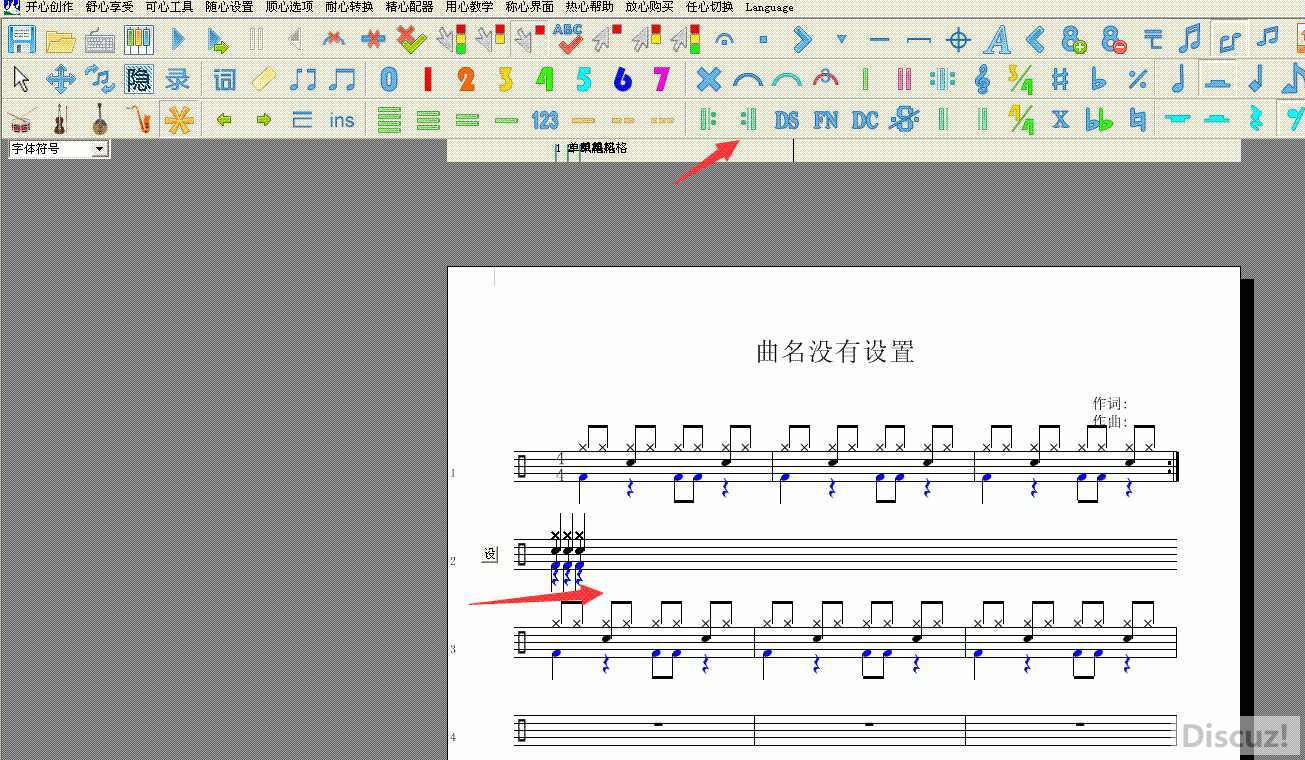Viewport: 1305px width, 760px height.
Task: Select the arrow pointer tool
Action: tap(21, 79)
